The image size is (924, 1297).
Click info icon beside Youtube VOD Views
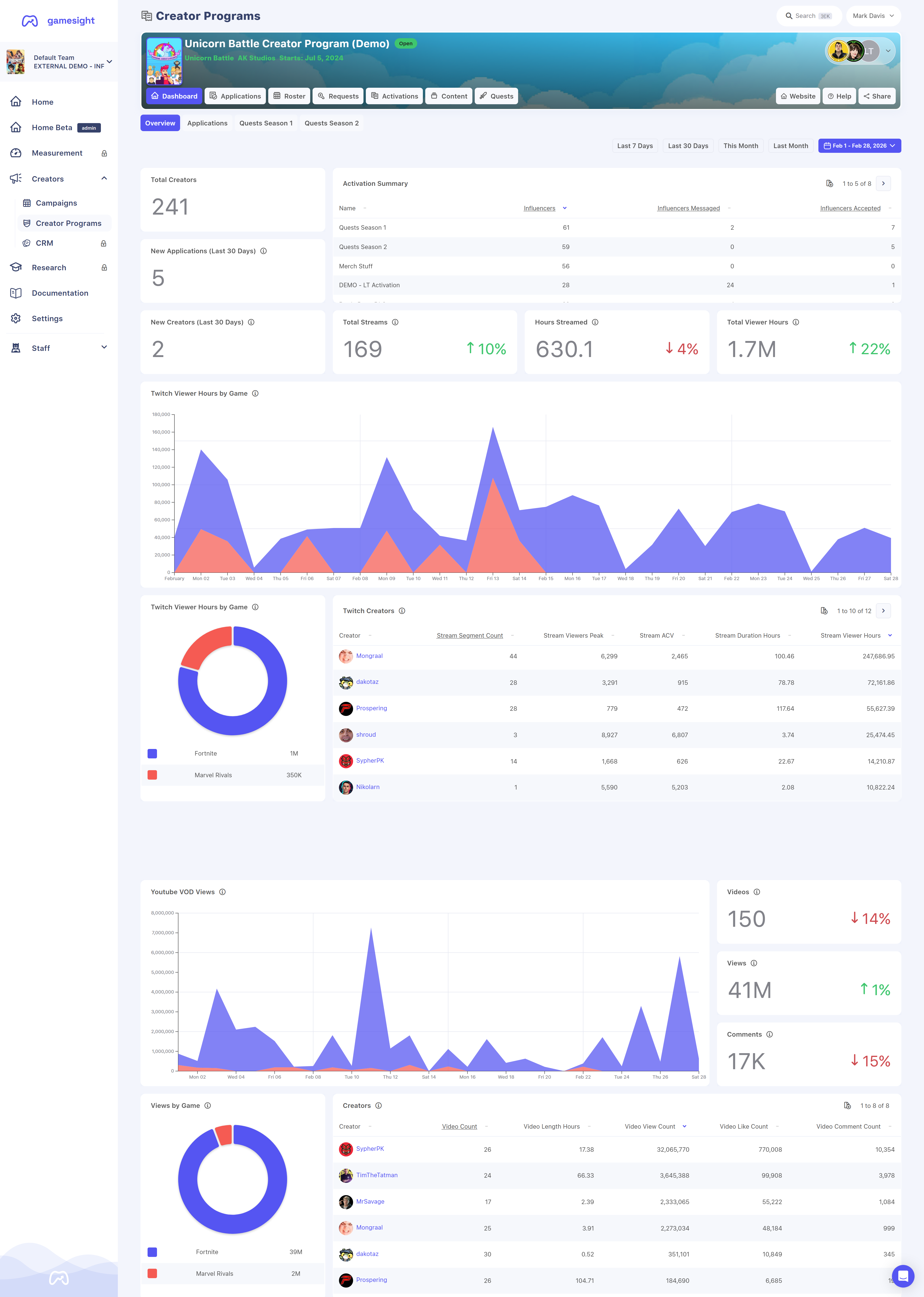223,892
